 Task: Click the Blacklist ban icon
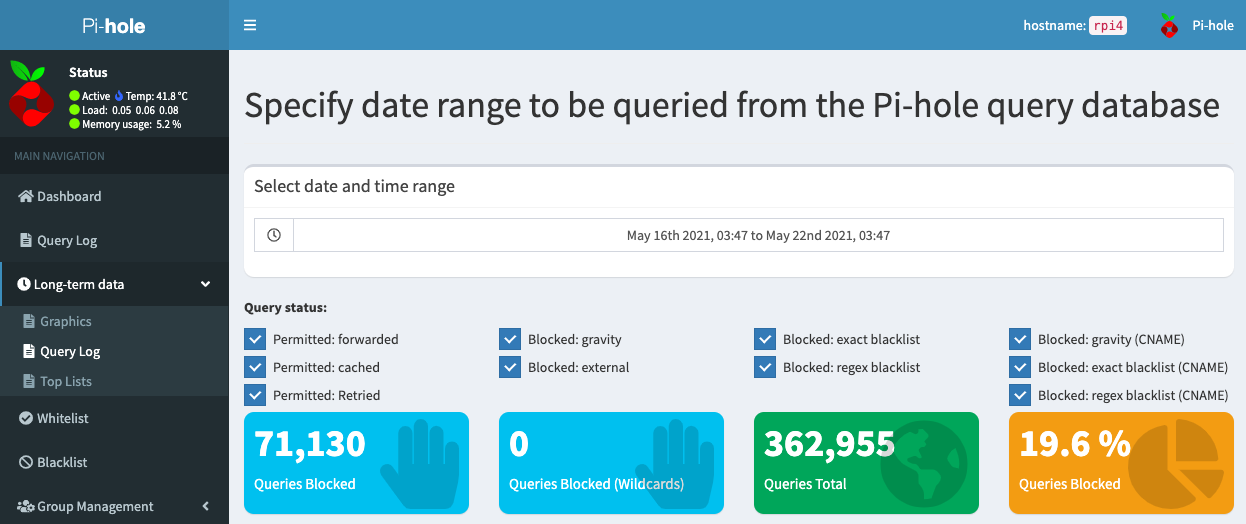27,462
